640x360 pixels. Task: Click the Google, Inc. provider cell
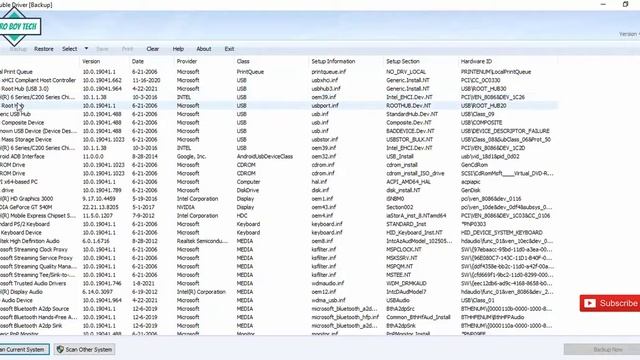(x=191, y=156)
